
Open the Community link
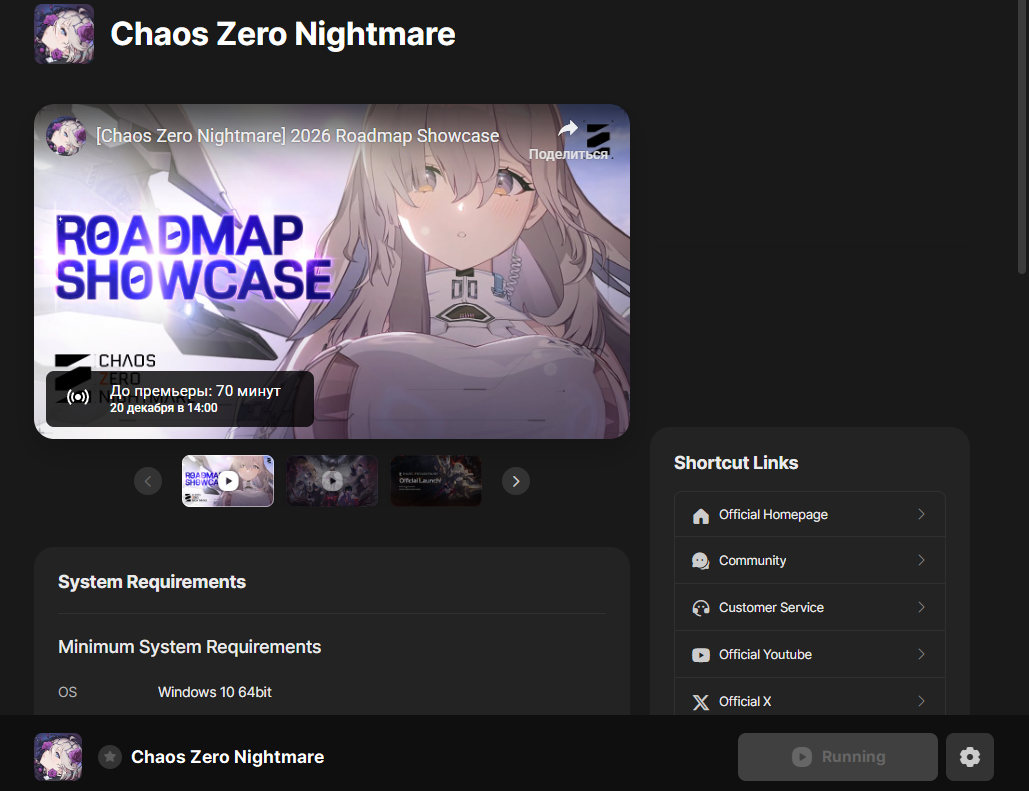pos(810,561)
